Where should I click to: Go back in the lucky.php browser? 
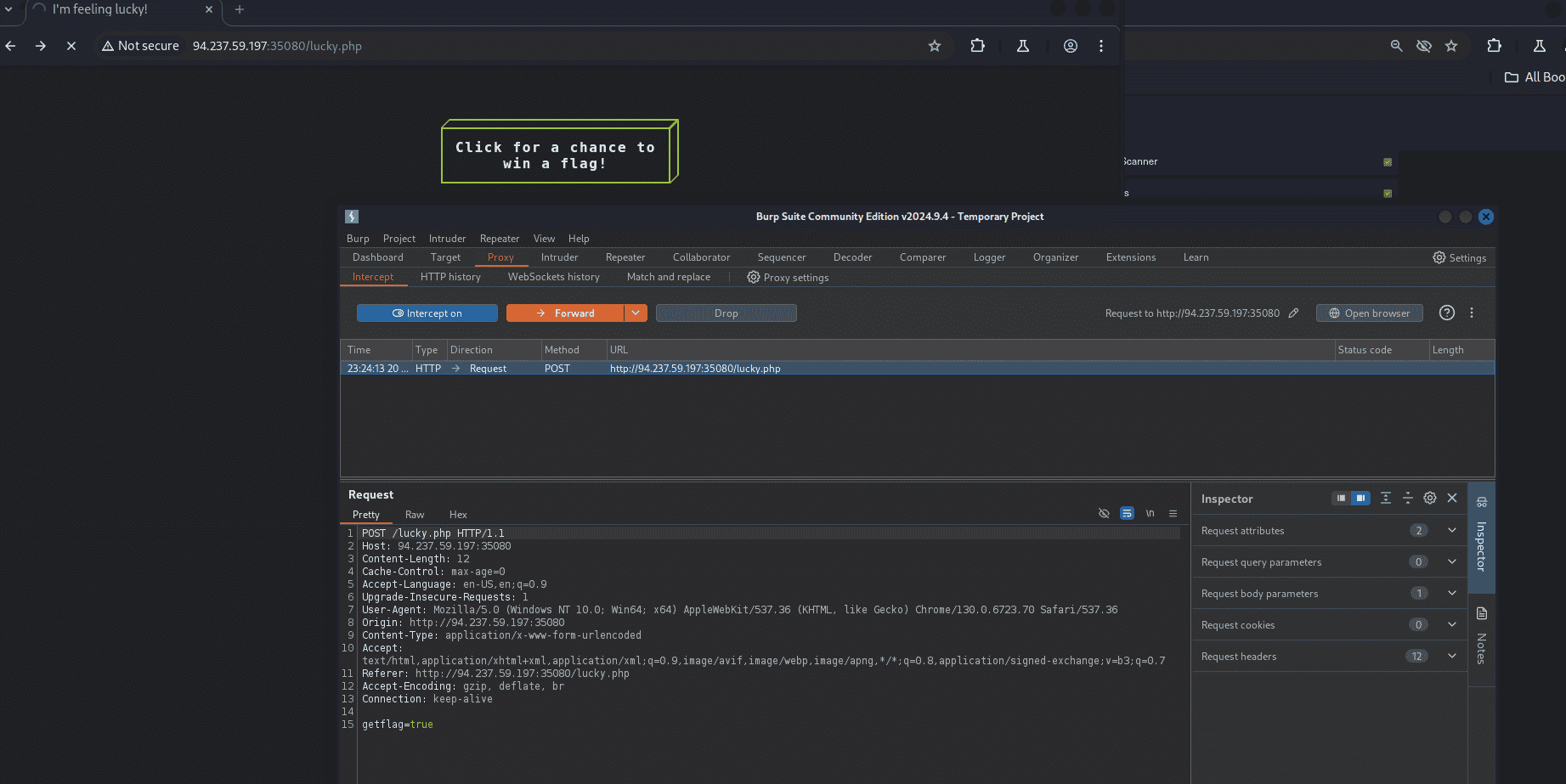tap(10, 46)
